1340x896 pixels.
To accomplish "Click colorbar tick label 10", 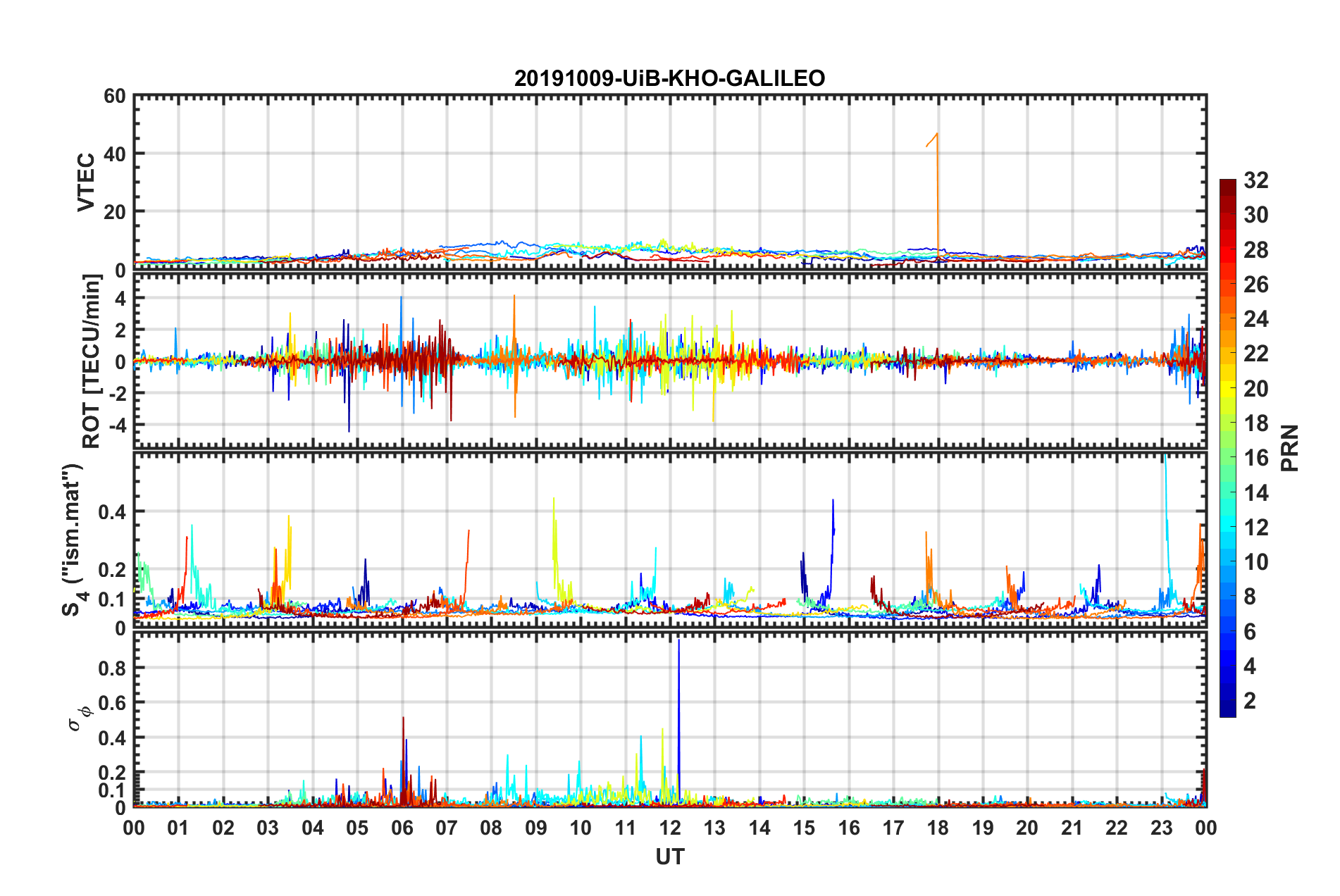I will pyautogui.click(x=1256, y=562).
